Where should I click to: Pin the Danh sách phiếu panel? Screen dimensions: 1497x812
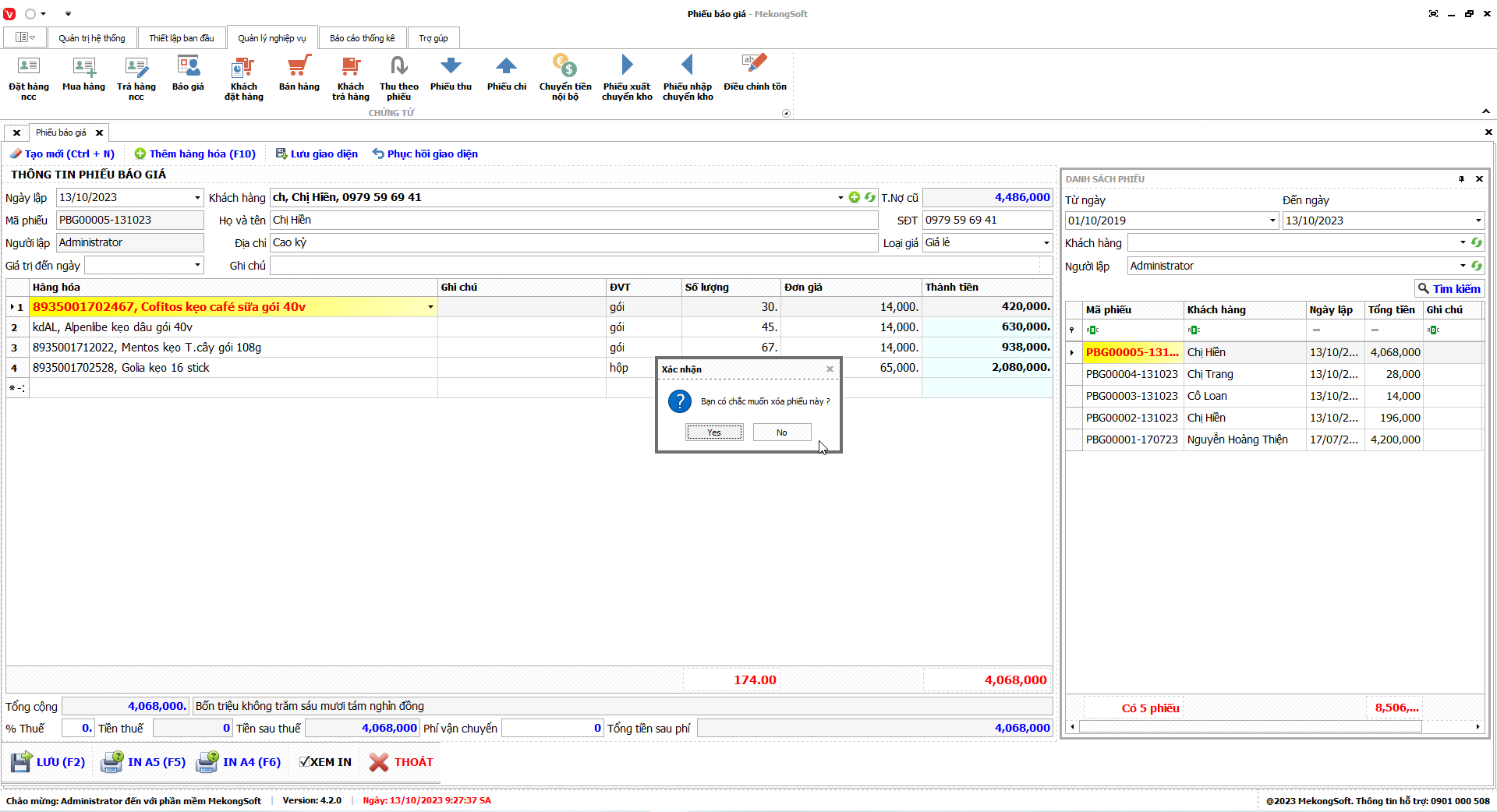click(1461, 179)
